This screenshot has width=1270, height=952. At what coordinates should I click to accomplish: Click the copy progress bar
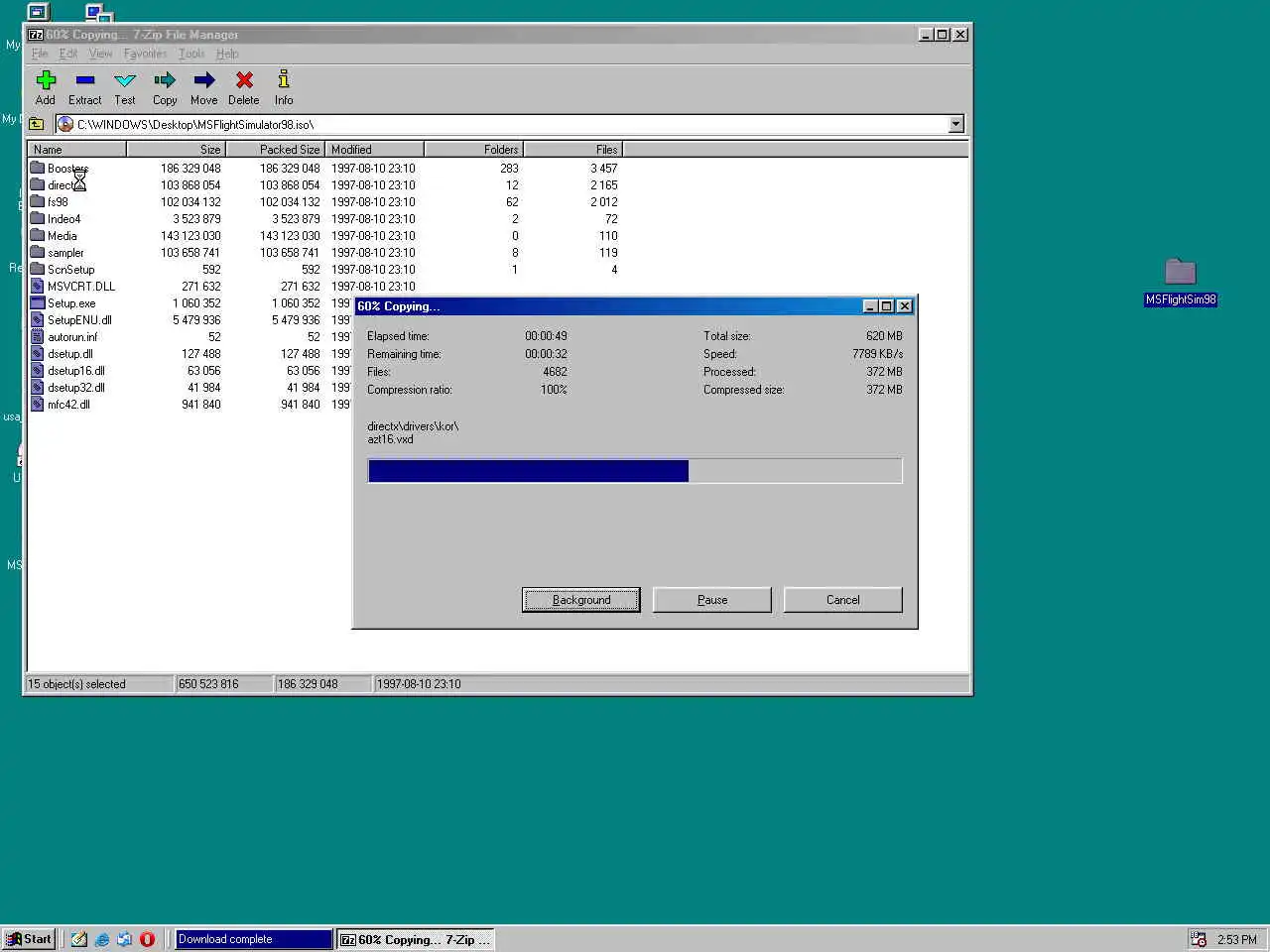tap(635, 470)
